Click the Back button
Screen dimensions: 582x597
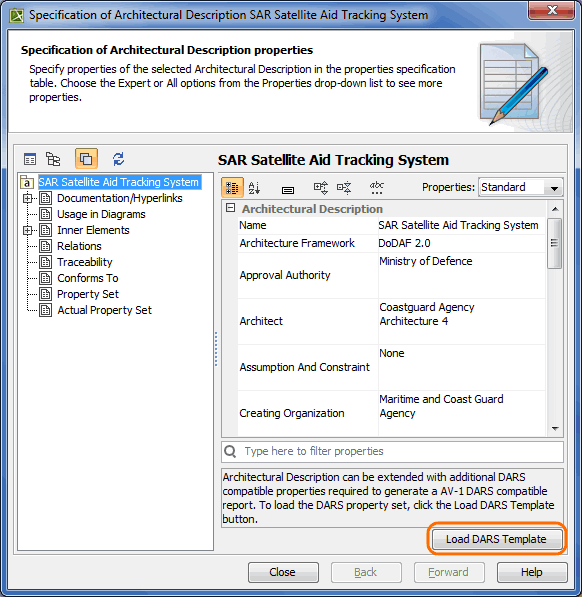coord(366,572)
